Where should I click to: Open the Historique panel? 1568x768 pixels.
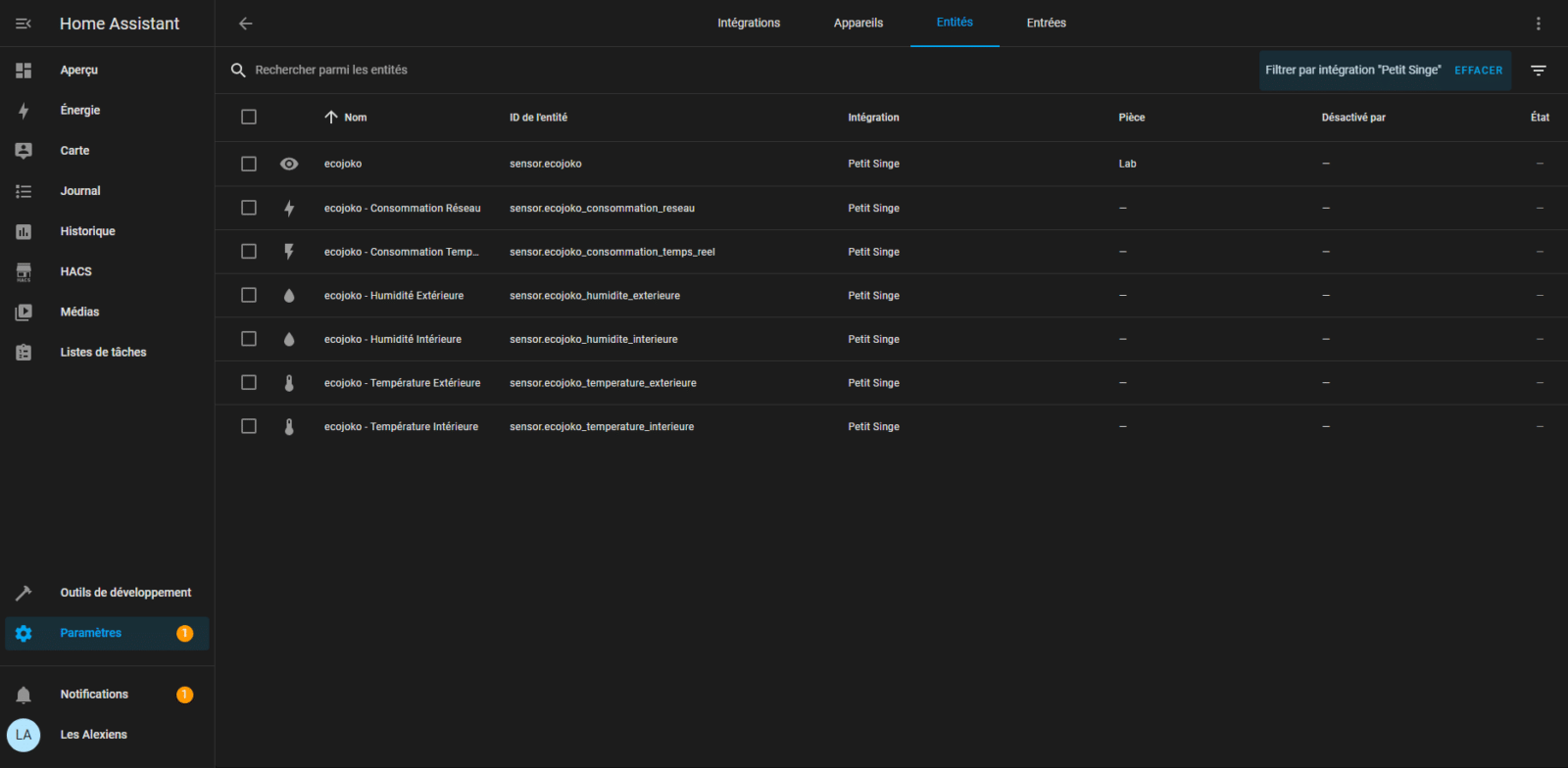click(x=87, y=231)
